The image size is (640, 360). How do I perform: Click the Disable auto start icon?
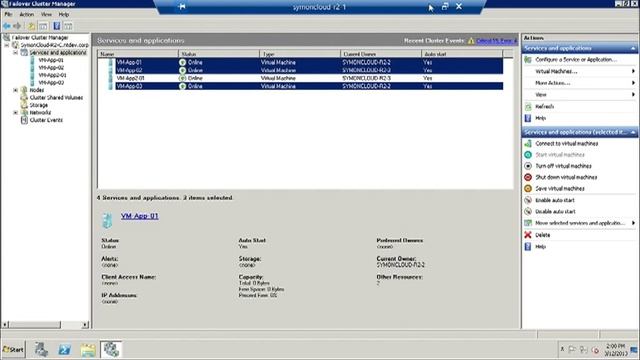click(528, 211)
